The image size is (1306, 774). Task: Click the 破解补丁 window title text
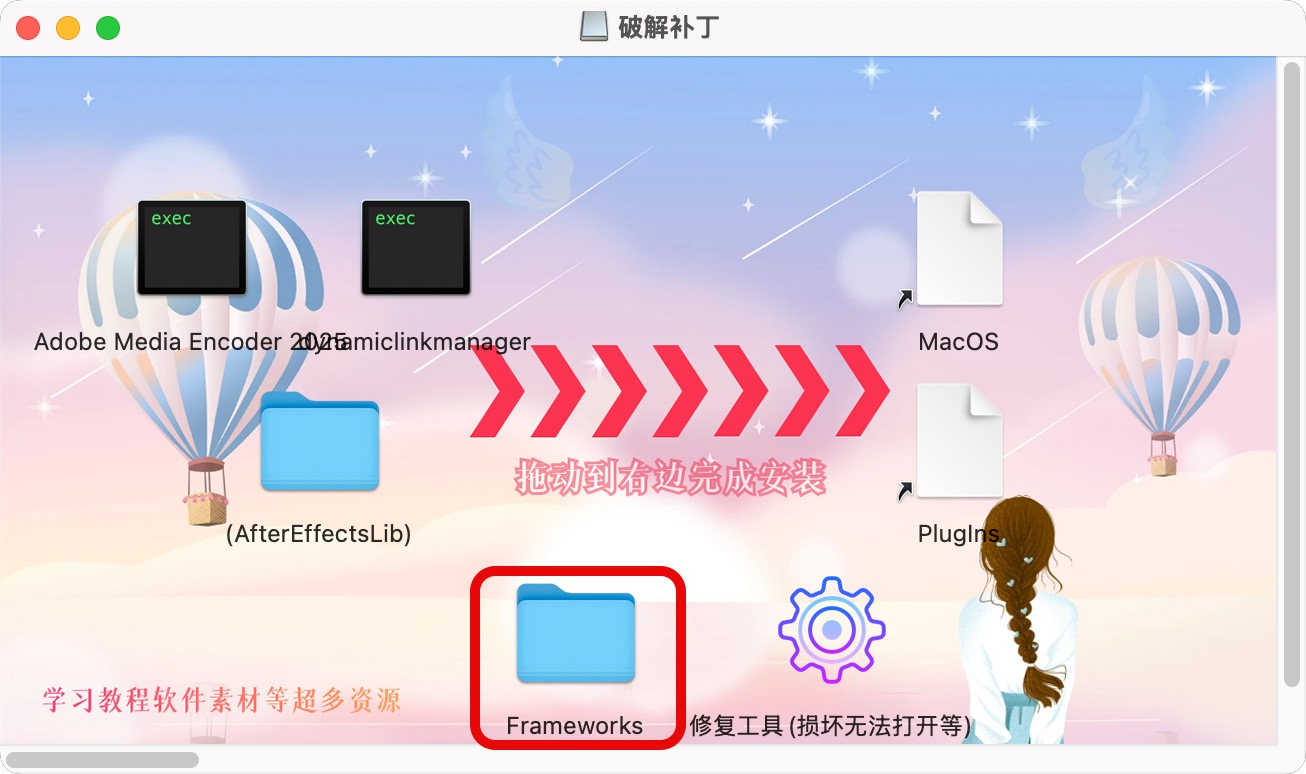pyautogui.click(x=667, y=27)
